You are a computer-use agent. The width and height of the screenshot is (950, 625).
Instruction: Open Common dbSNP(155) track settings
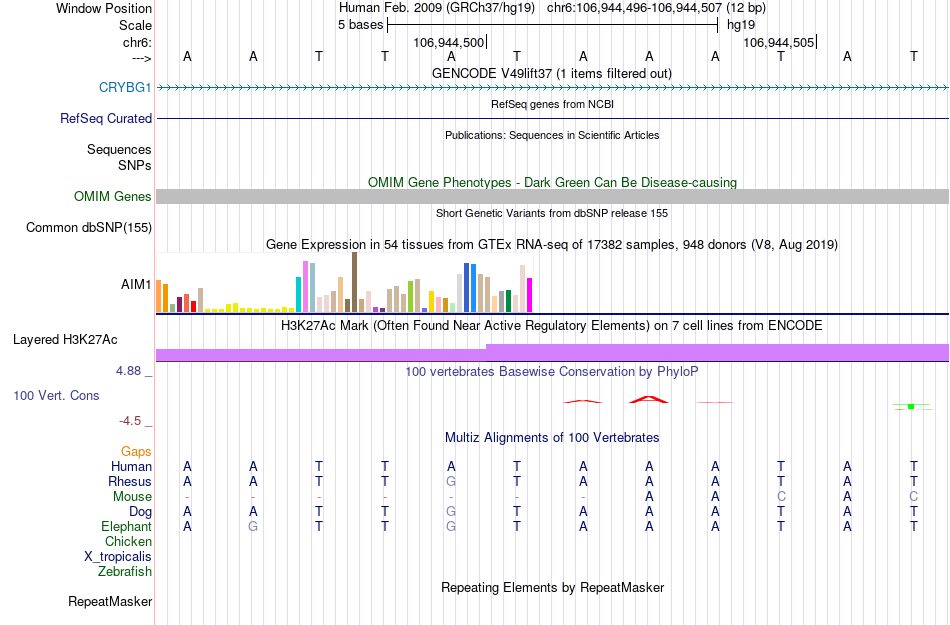coord(88,227)
